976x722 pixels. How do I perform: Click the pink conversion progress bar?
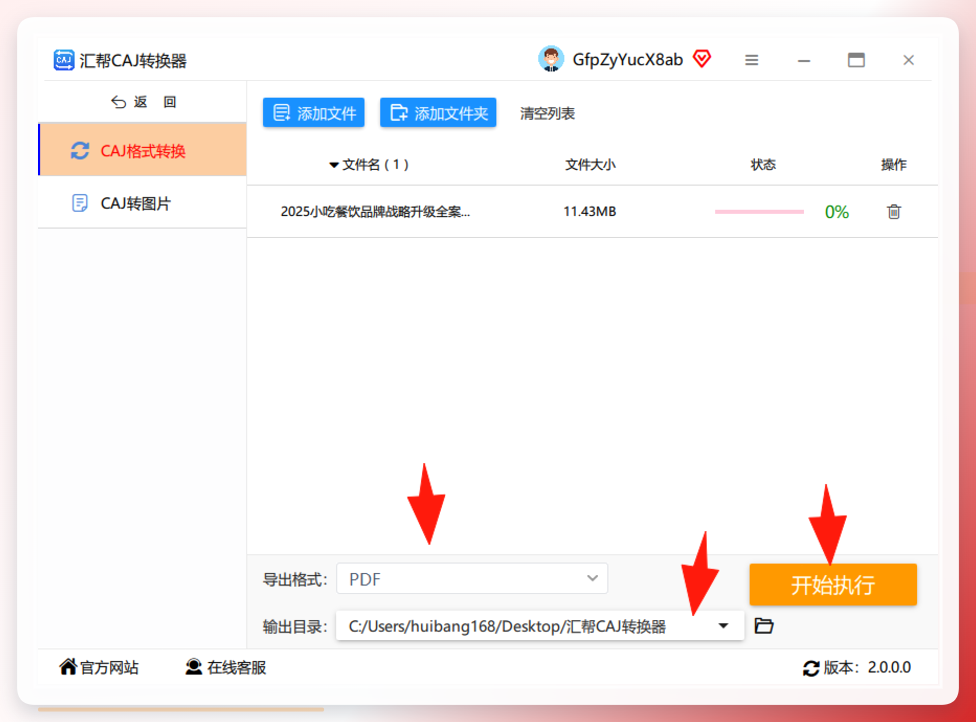click(759, 212)
